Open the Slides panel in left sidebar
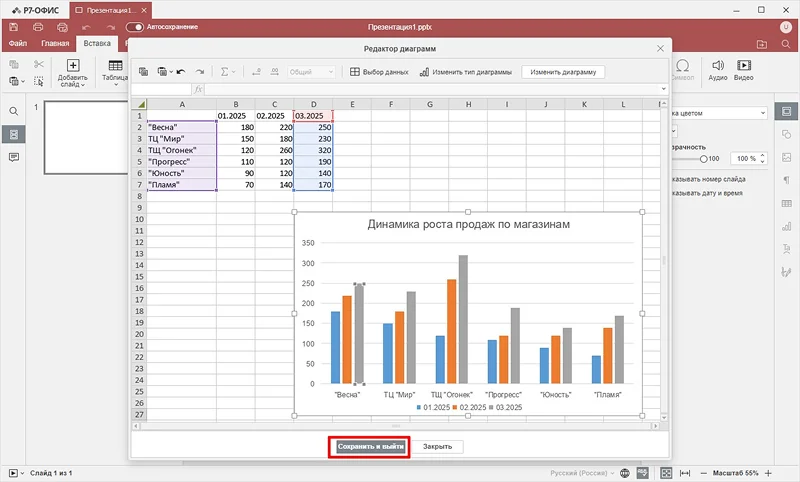The width and height of the screenshot is (800, 482). point(14,134)
